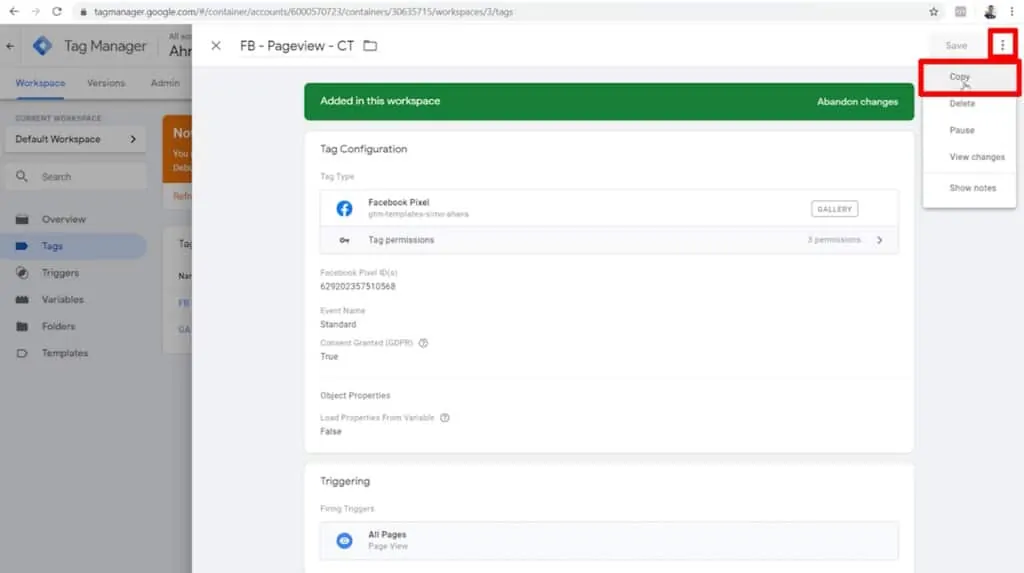
Task: Click the Facebook Pixel tag type row
Action: [x=609, y=208]
